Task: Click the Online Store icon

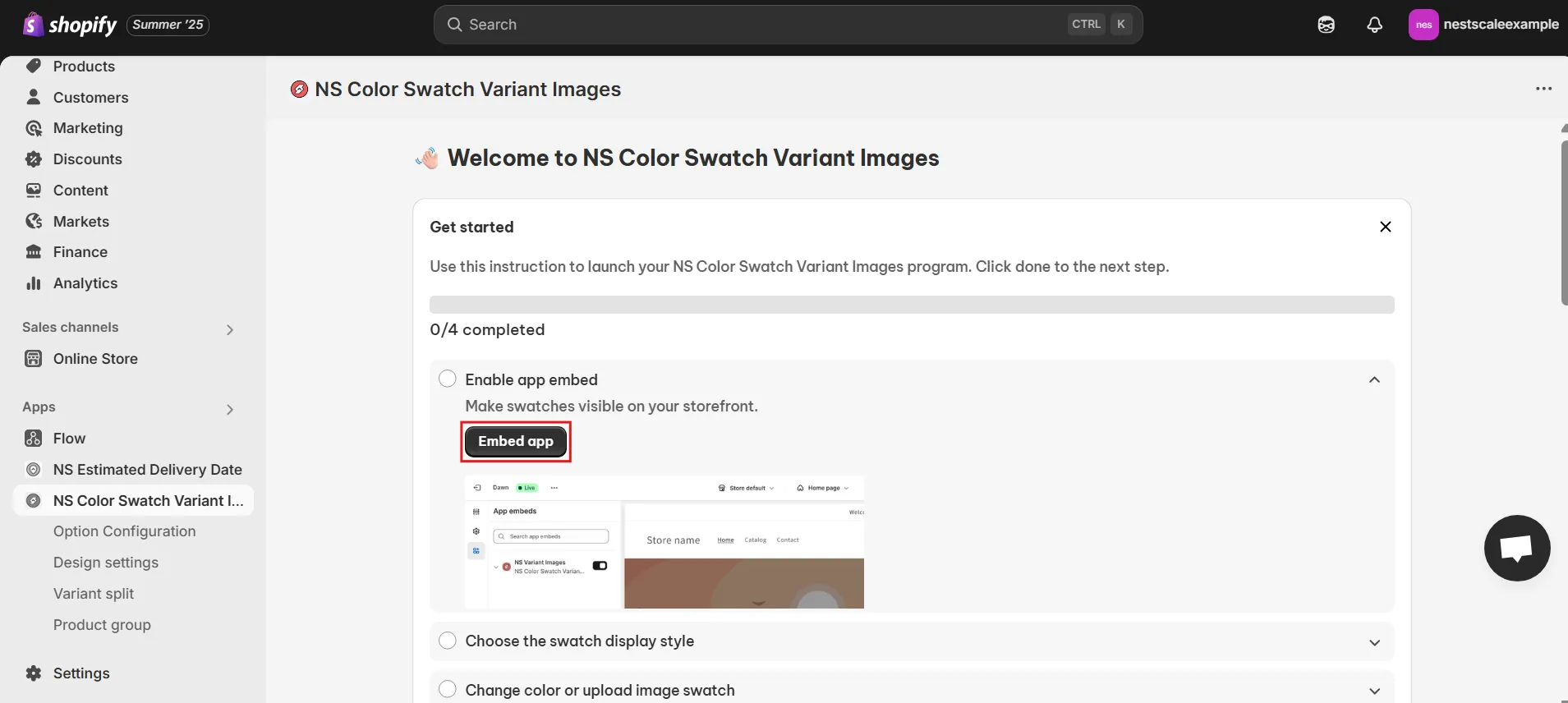Action: pos(34,359)
